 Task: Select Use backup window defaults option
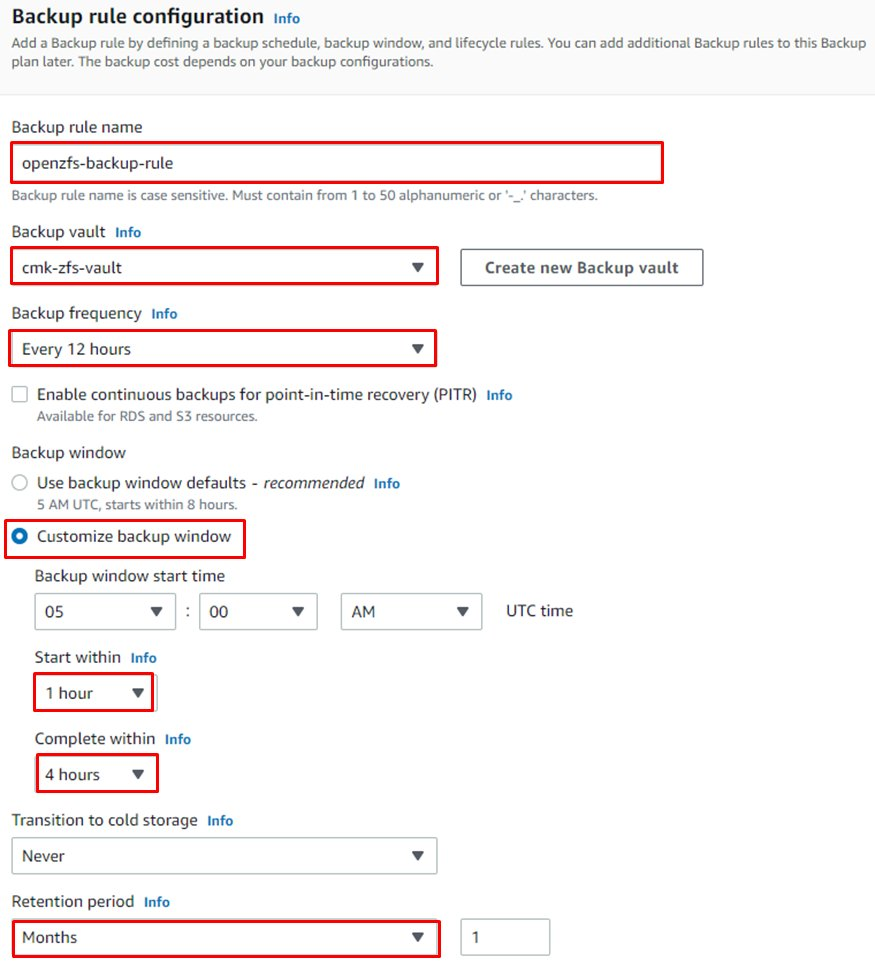[19, 483]
